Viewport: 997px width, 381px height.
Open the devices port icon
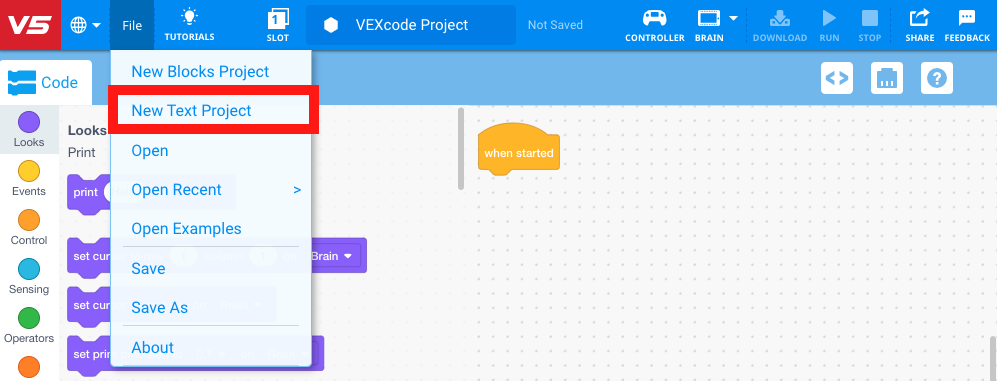coord(886,78)
